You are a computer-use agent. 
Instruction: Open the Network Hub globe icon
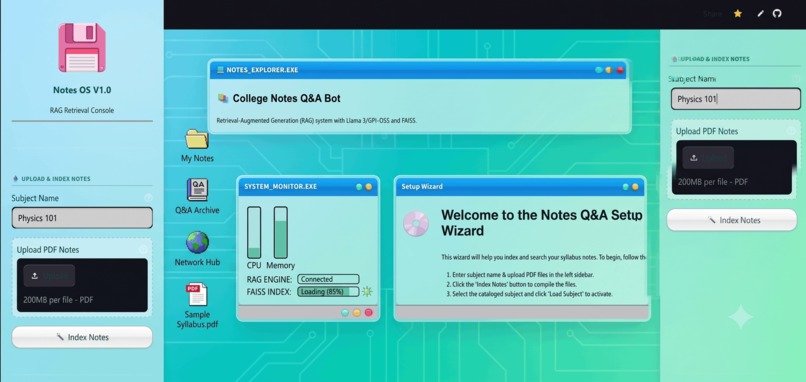(x=197, y=242)
